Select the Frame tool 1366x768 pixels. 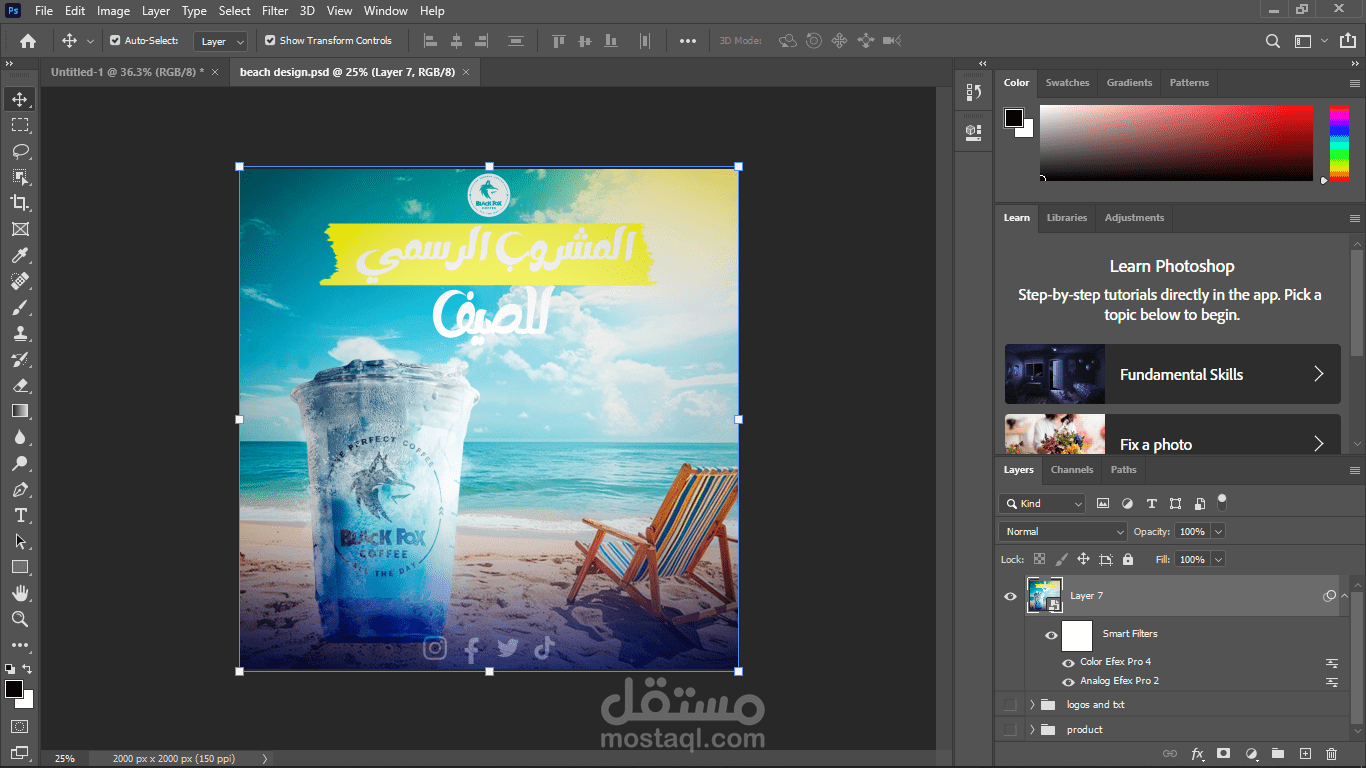[x=19, y=229]
